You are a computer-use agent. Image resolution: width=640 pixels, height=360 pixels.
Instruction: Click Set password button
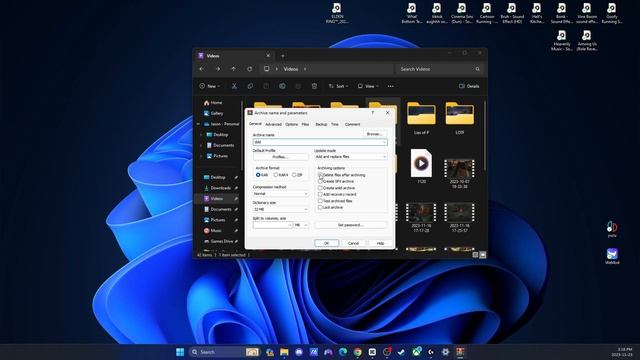coord(351,225)
